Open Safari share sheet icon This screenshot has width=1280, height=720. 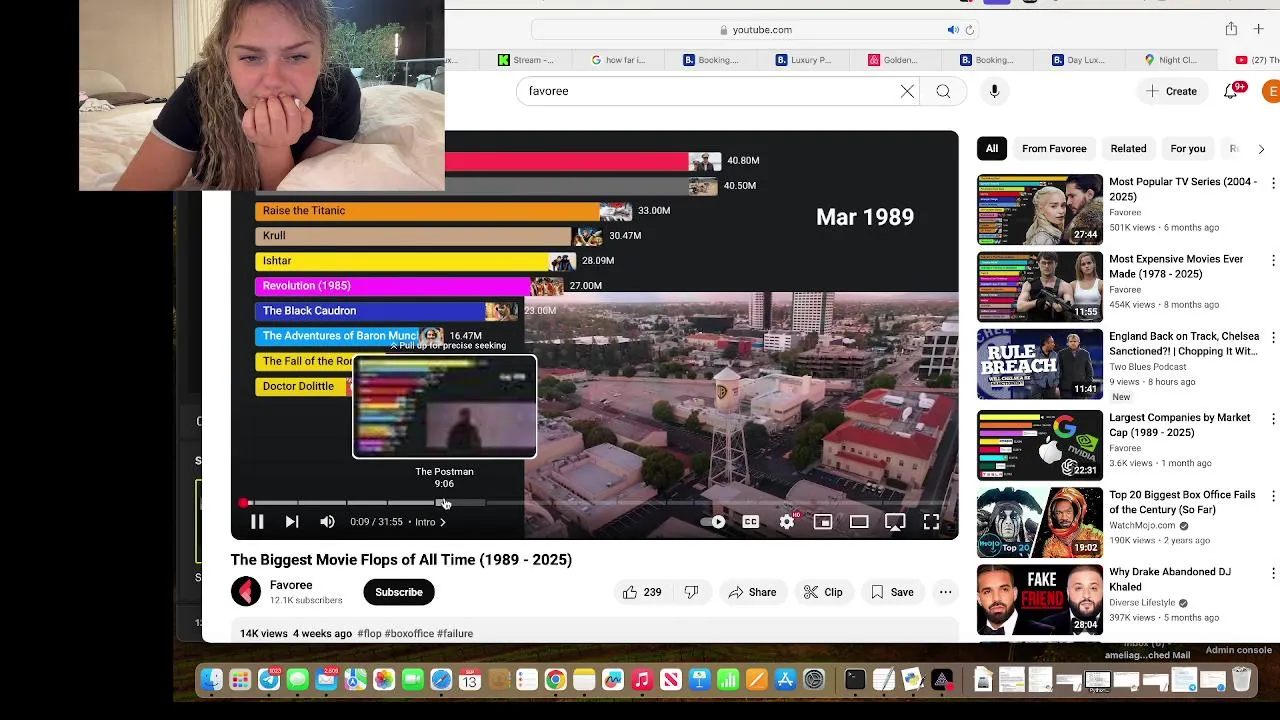(x=1231, y=29)
